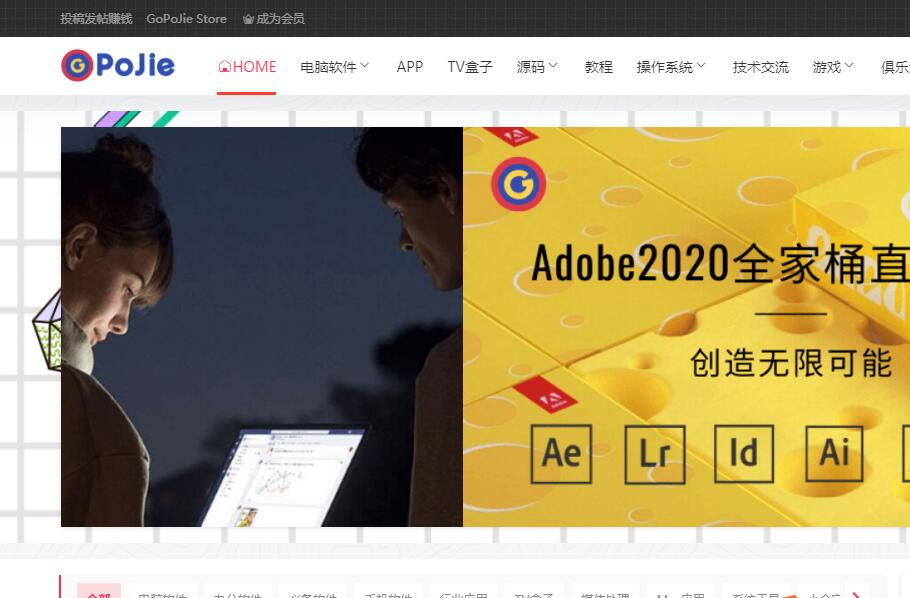Open the APP nav item
This screenshot has height=598, width=910.
click(x=410, y=67)
